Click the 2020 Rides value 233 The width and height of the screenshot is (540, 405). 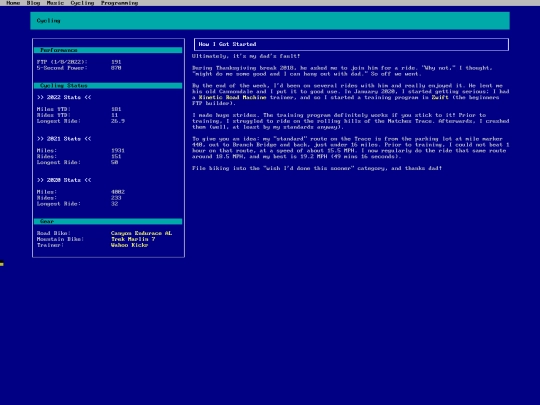(x=116, y=198)
